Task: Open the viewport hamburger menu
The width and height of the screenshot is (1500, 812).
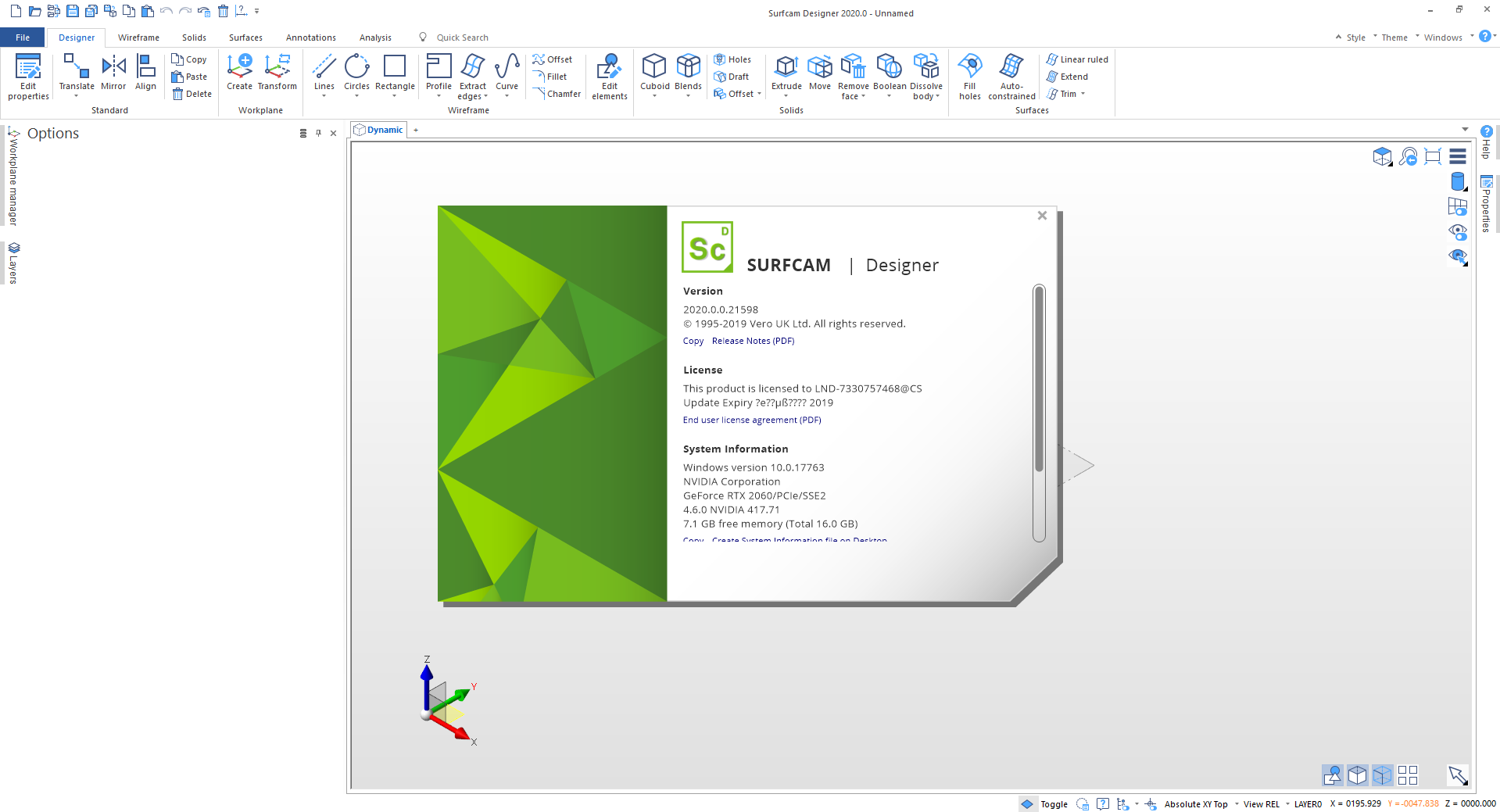Action: coord(1458,157)
